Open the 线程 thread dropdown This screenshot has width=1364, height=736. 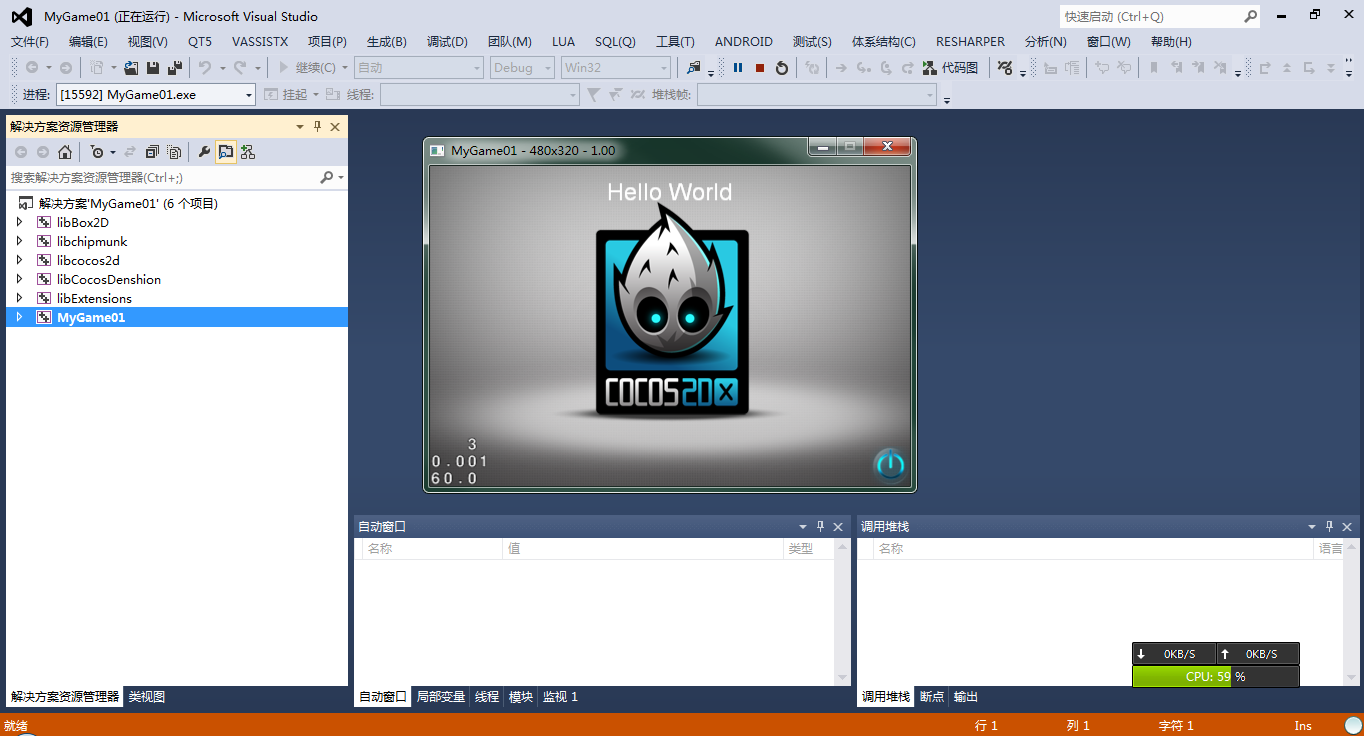coord(479,94)
